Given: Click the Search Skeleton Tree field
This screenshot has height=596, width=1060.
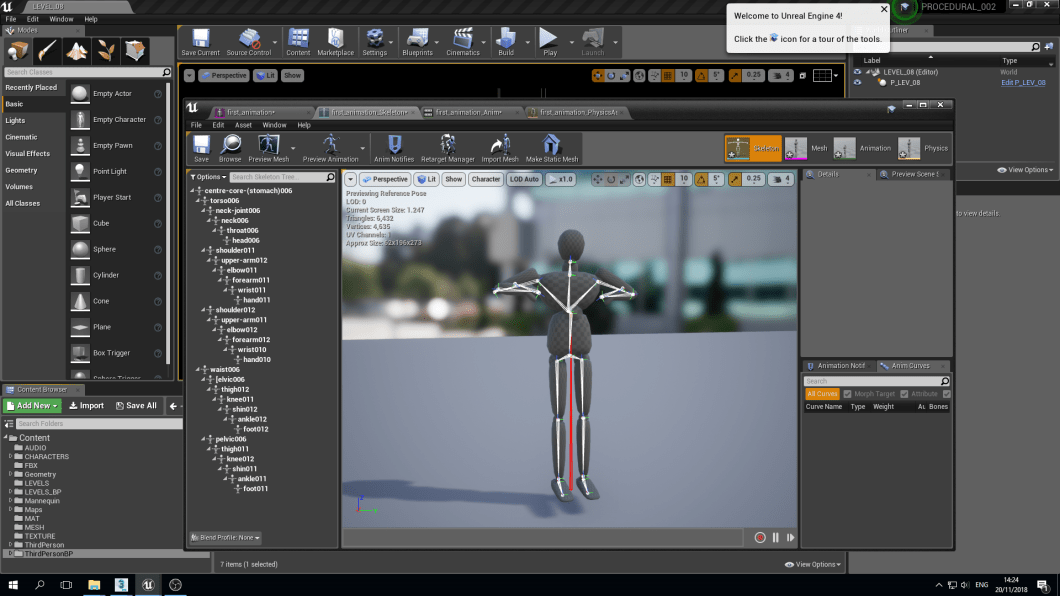Looking at the screenshot, I should [282, 177].
